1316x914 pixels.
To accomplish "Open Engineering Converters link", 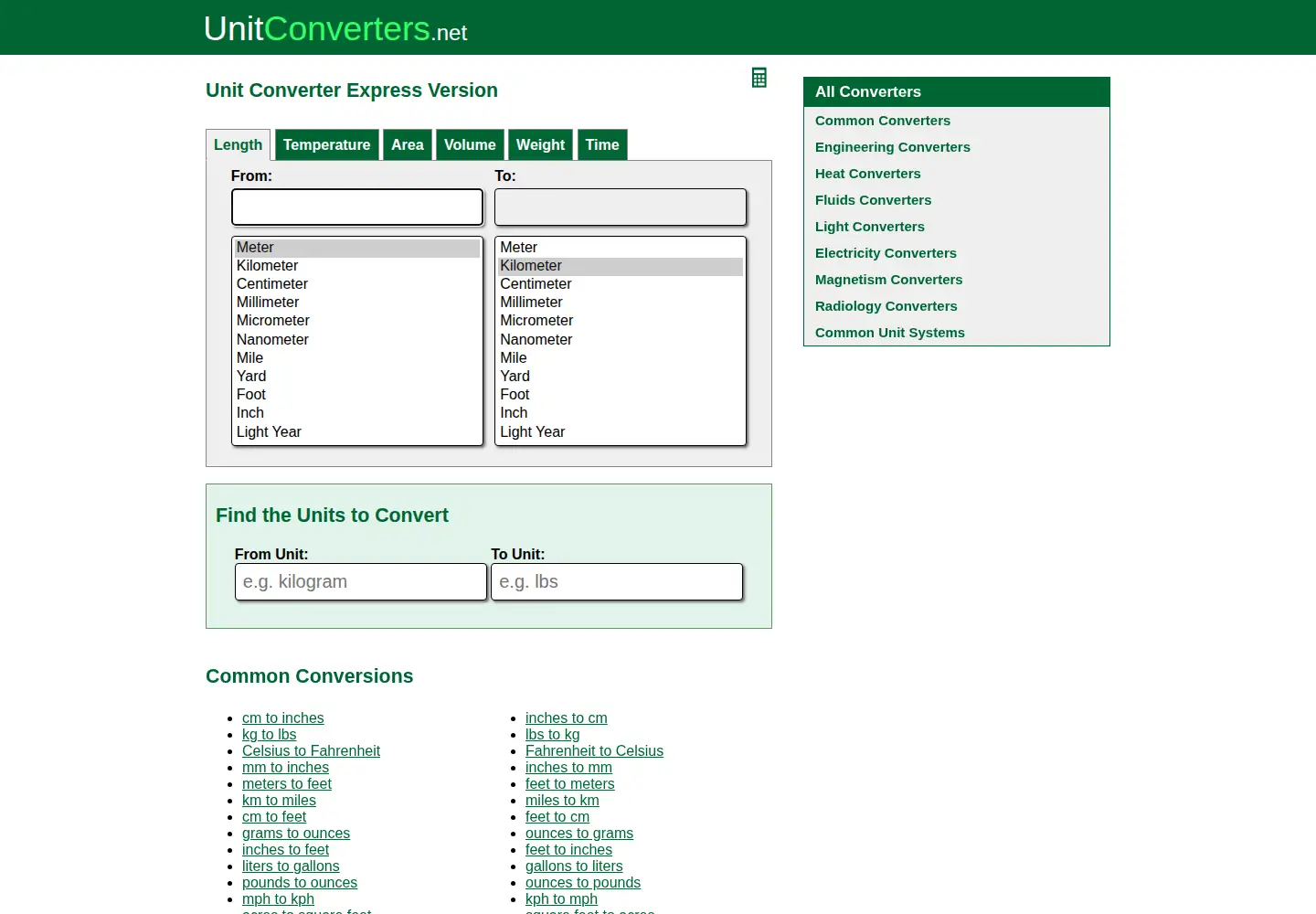I will [x=893, y=147].
